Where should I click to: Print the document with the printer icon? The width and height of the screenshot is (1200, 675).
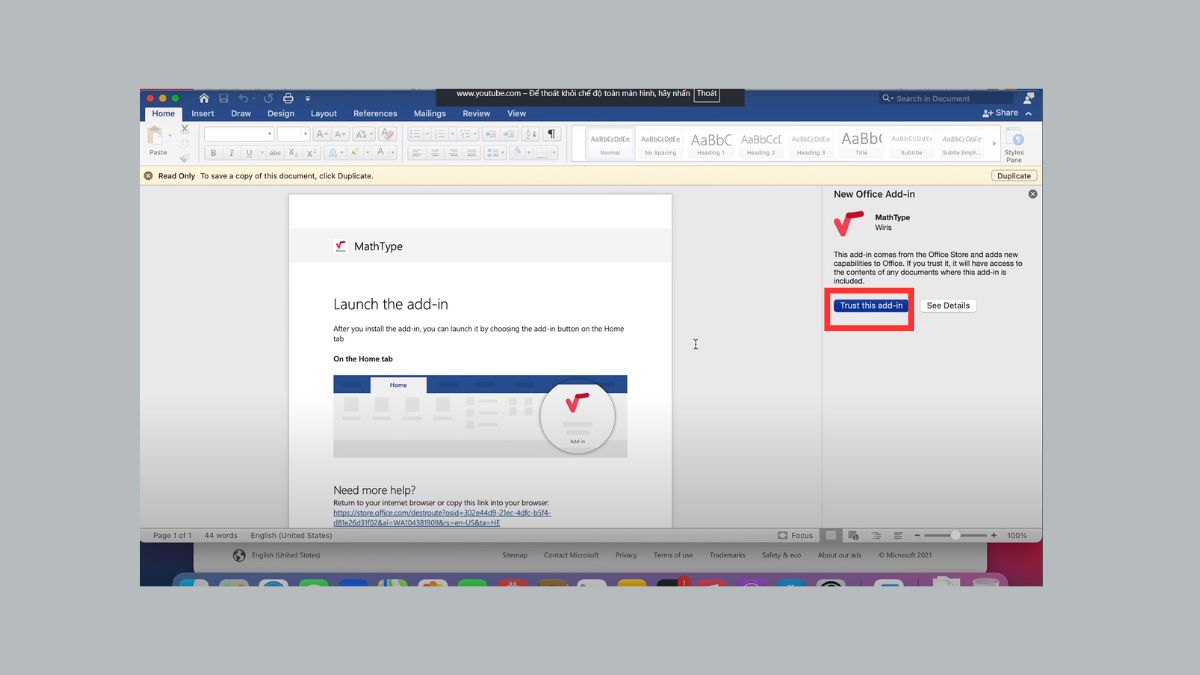tap(288, 98)
